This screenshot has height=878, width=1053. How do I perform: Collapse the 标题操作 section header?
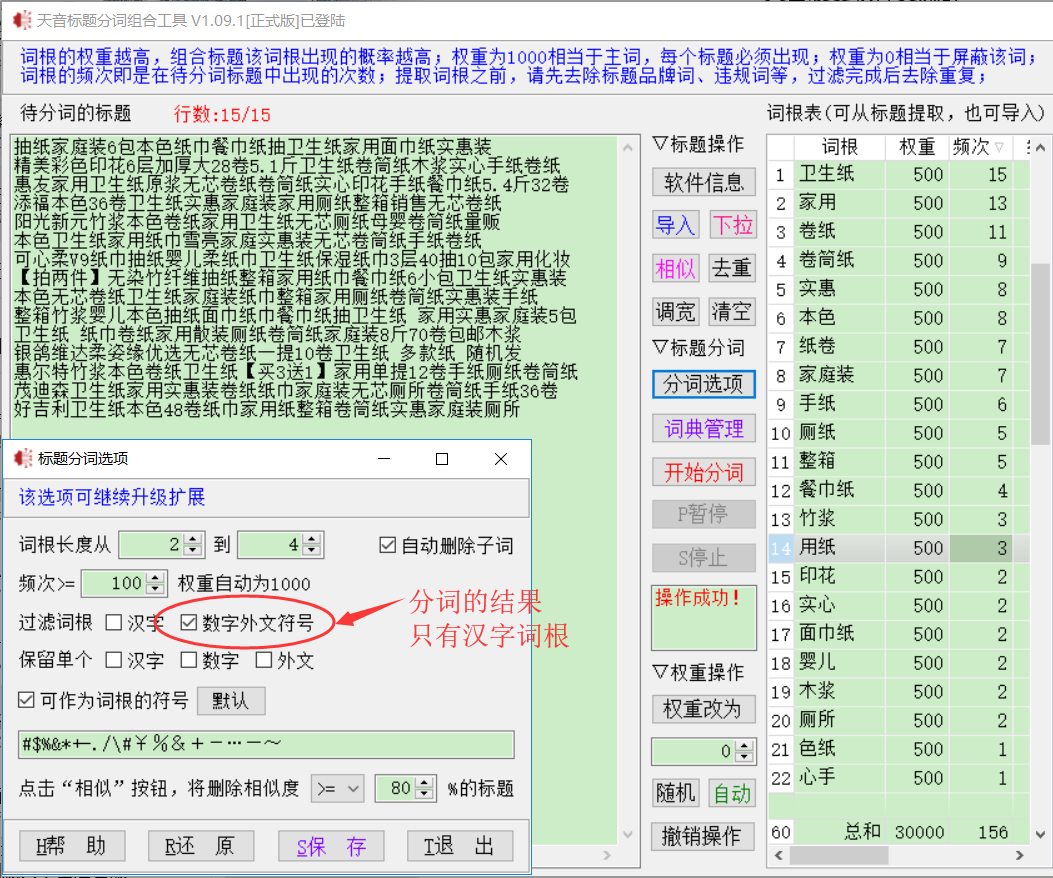(x=698, y=144)
